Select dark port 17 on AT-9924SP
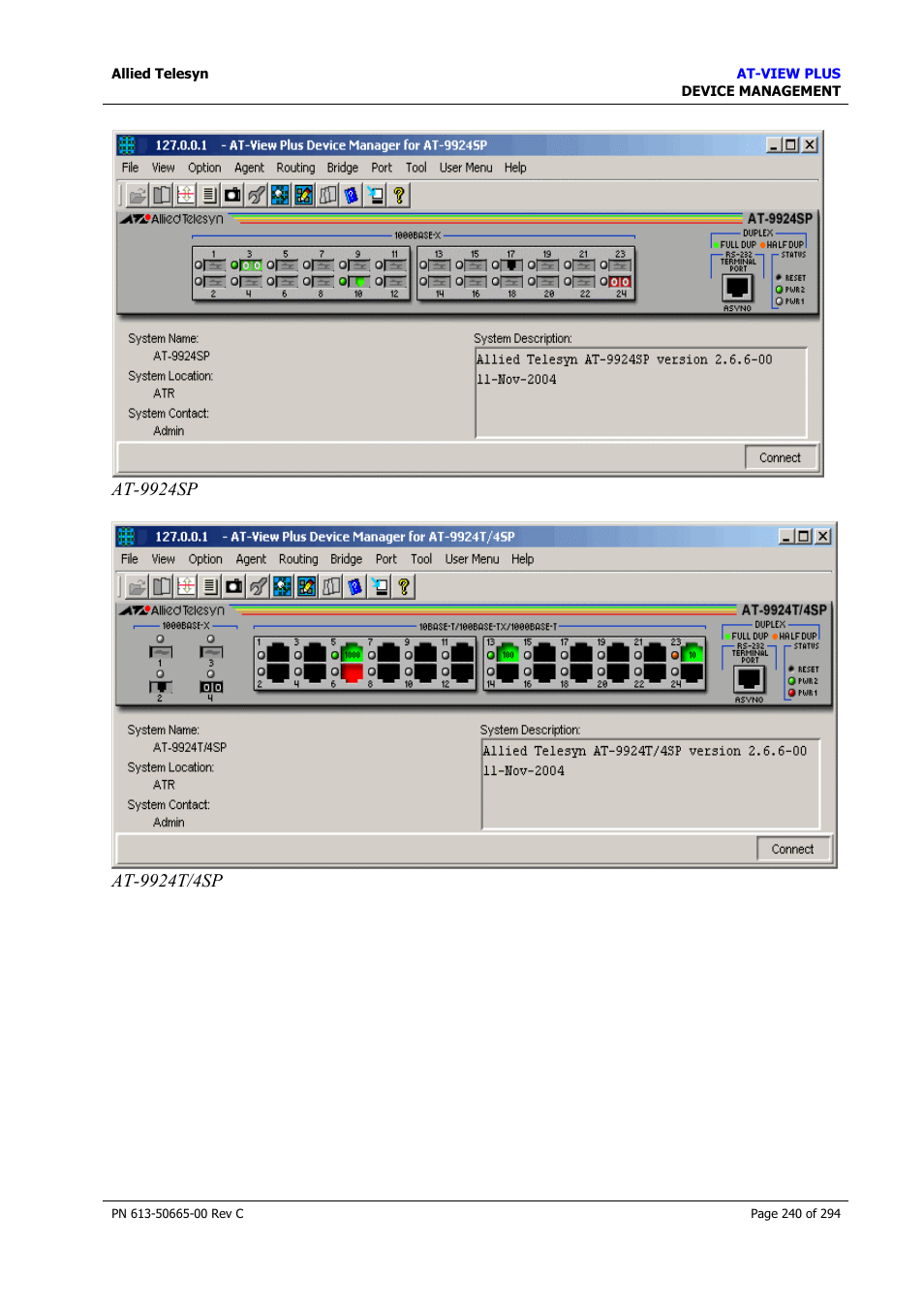 (x=512, y=265)
